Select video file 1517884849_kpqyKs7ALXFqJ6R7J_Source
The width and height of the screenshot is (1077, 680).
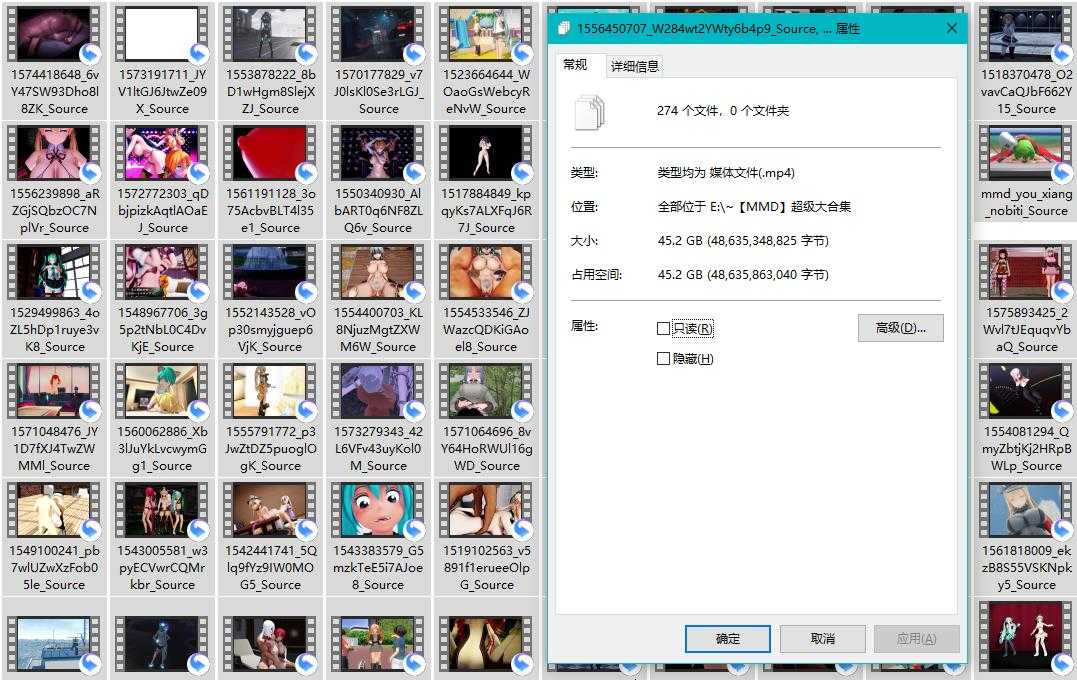(486, 181)
